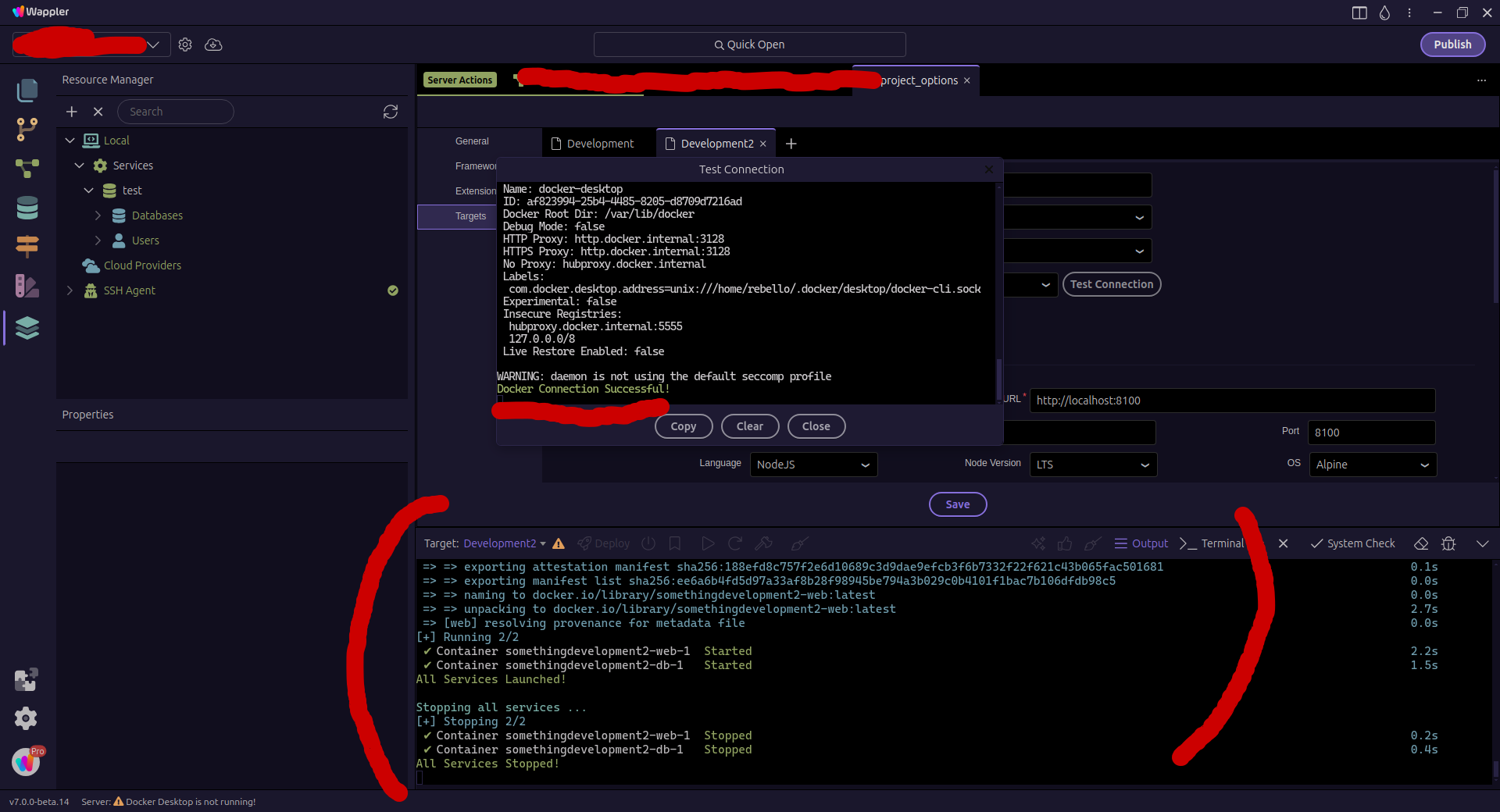Image resolution: width=1500 pixels, height=812 pixels.
Task: Collapse the Services tree node
Action: [79, 166]
